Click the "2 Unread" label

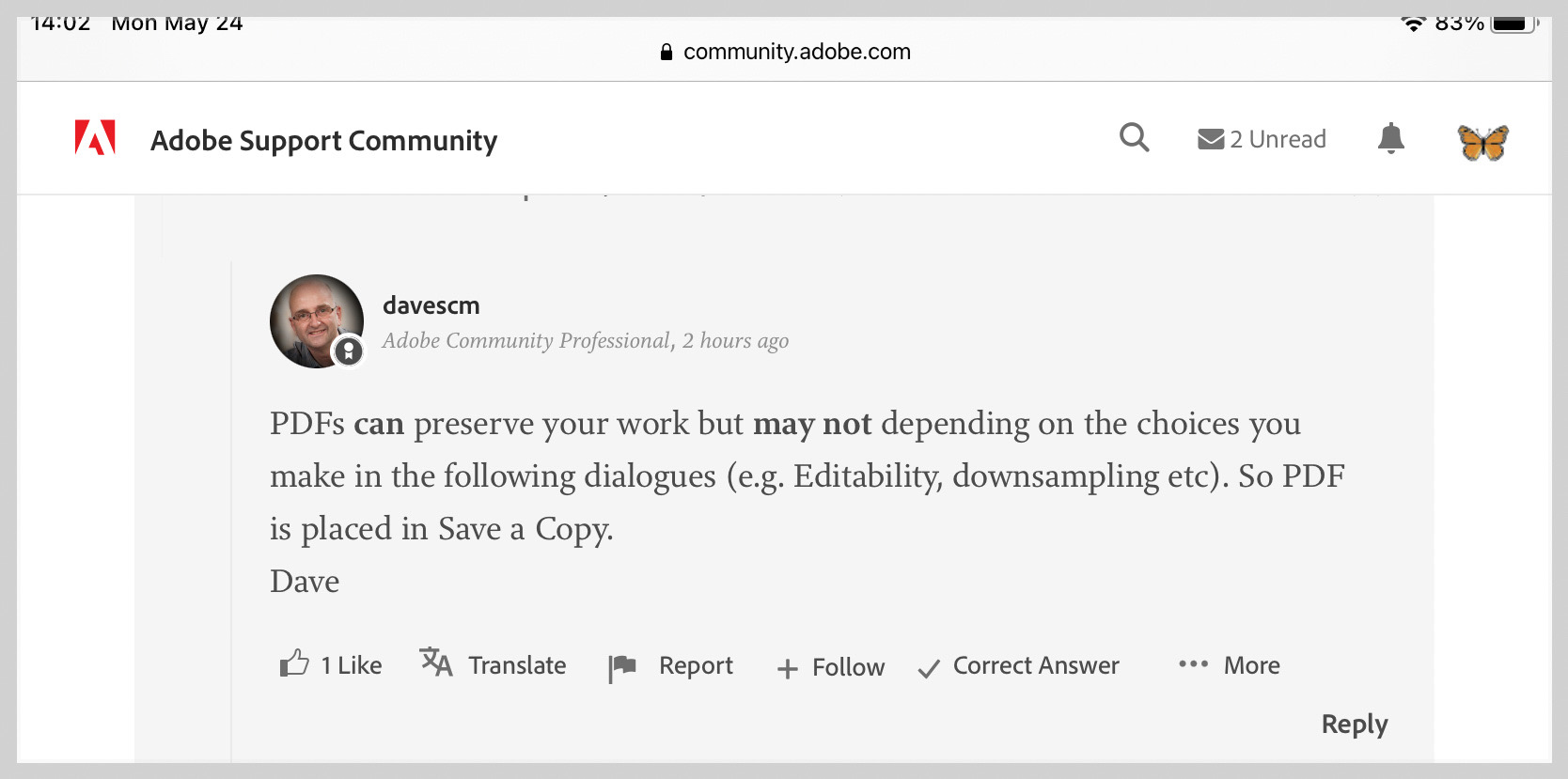(1278, 139)
